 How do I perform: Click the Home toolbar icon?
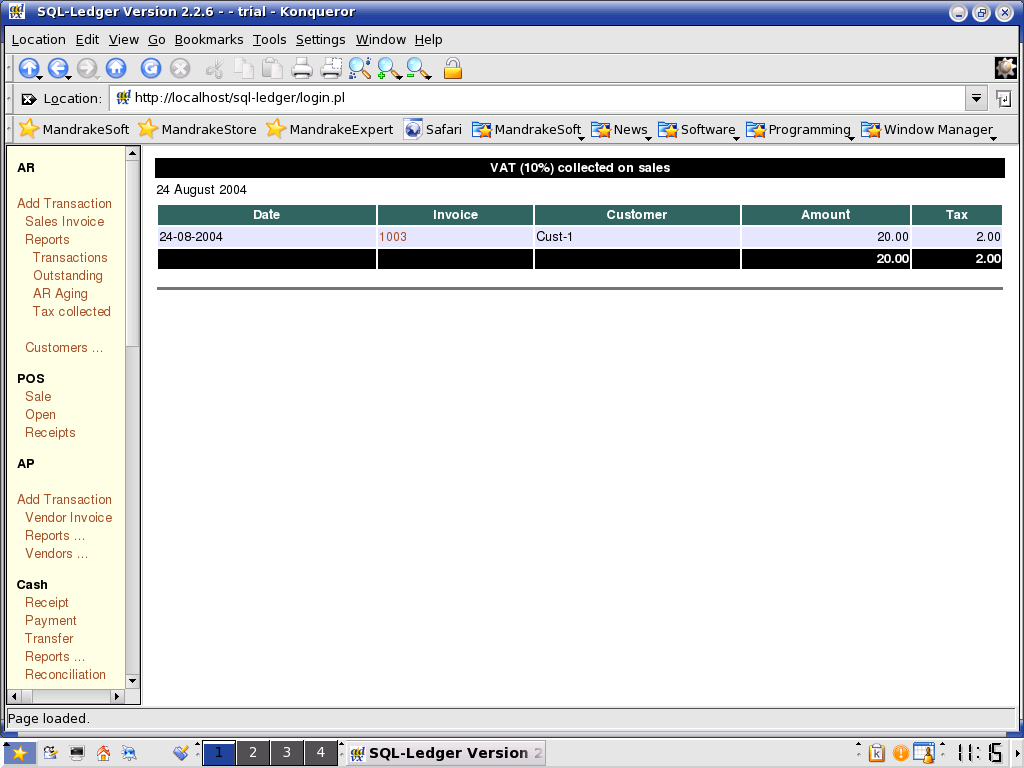[x=116, y=68]
